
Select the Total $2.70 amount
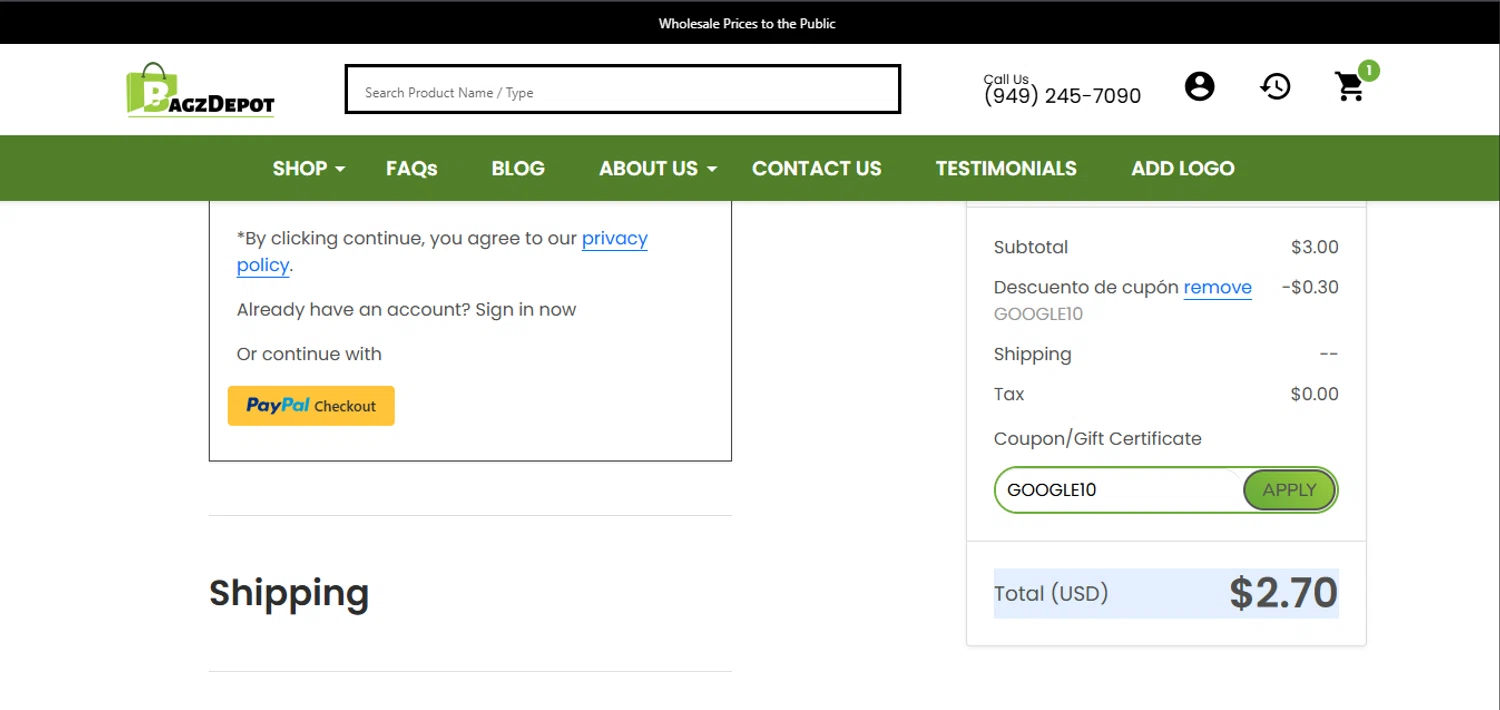tap(1283, 593)
